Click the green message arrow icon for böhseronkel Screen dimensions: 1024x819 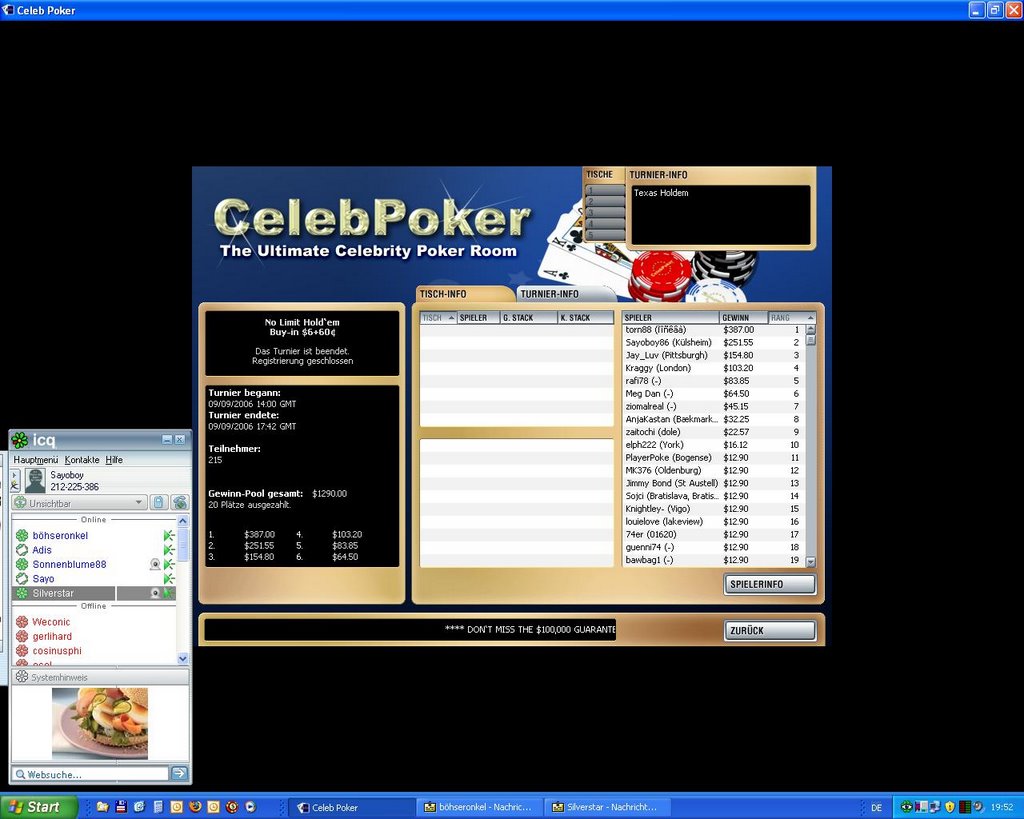coord(168,536)
